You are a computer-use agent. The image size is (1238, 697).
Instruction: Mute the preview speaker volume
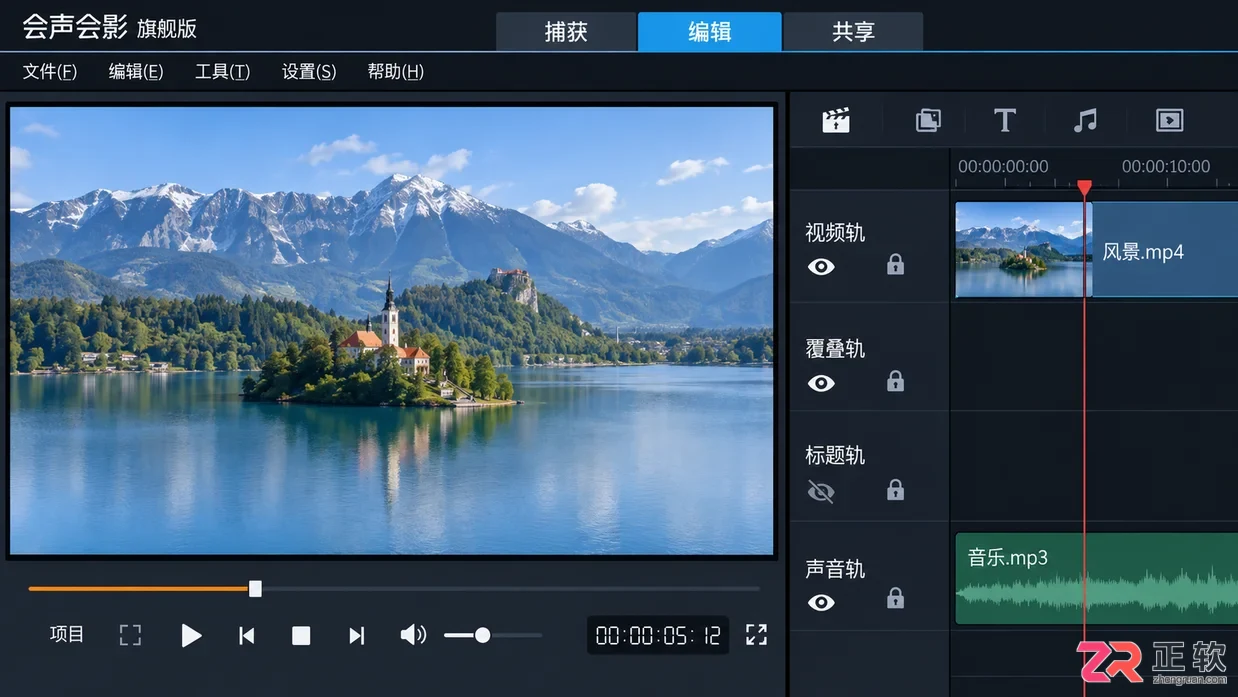(x=413, y=635)
